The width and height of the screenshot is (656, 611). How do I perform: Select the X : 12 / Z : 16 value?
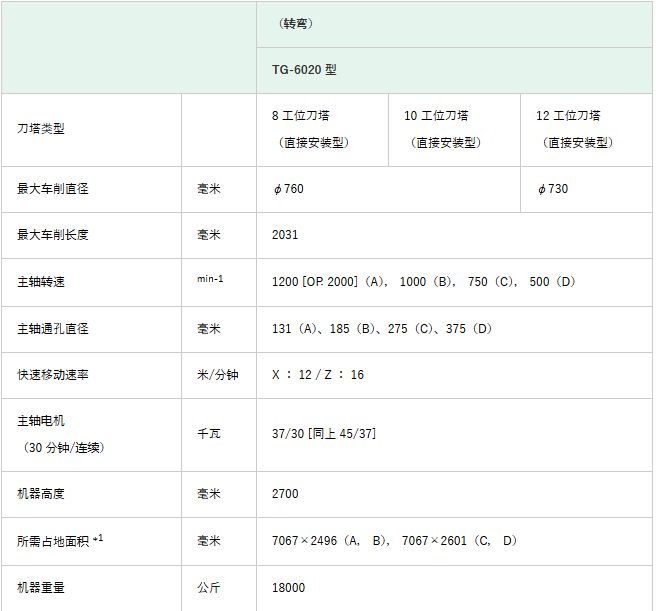click(318, 375)
